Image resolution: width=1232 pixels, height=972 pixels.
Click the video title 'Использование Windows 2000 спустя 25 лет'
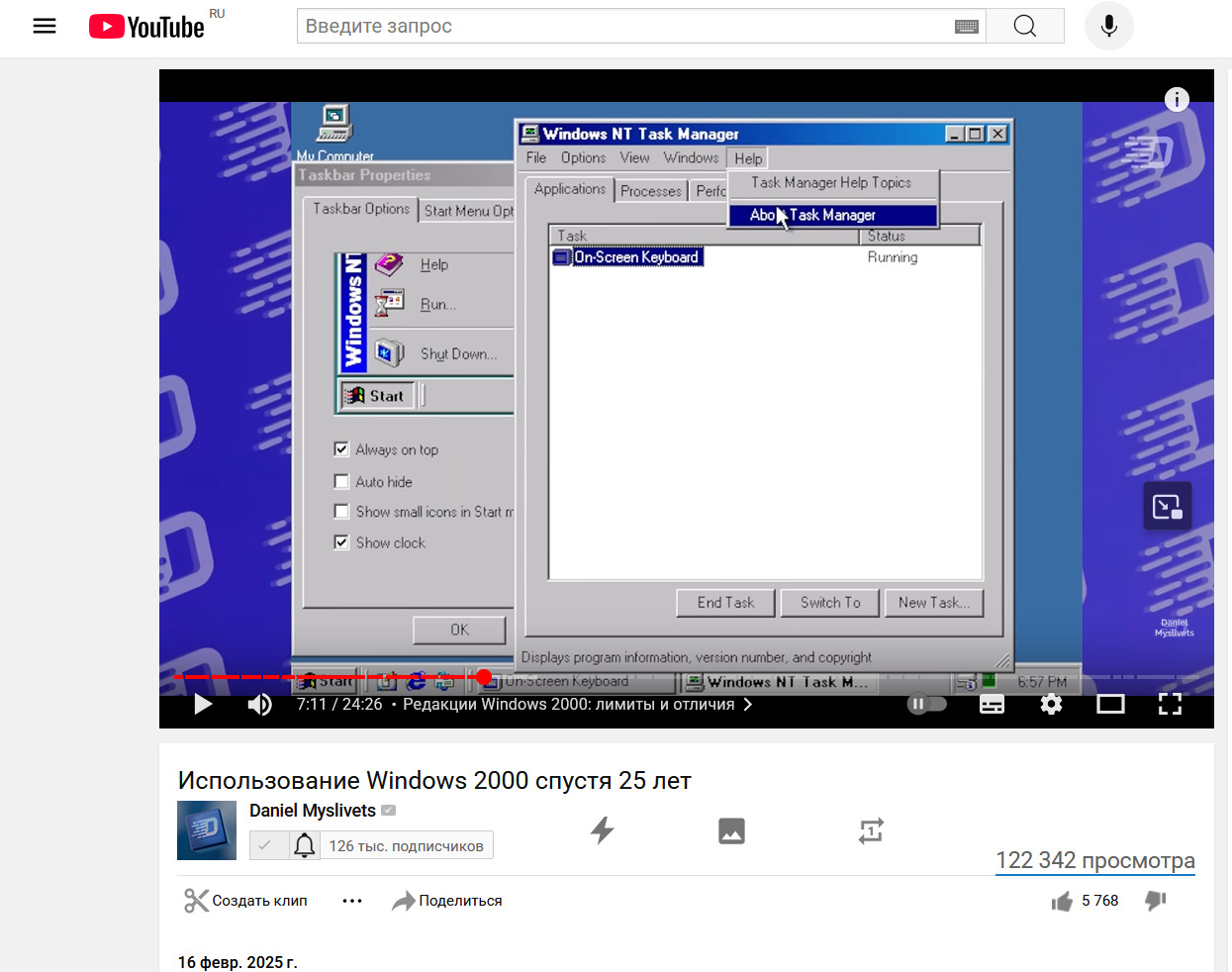pyautogui.click(x=434, y=780)
